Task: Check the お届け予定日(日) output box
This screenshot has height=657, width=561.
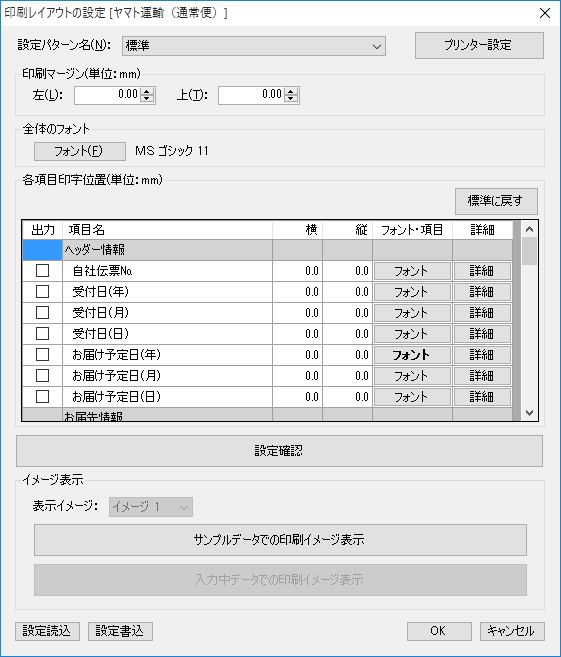Action: pos(42,396)
